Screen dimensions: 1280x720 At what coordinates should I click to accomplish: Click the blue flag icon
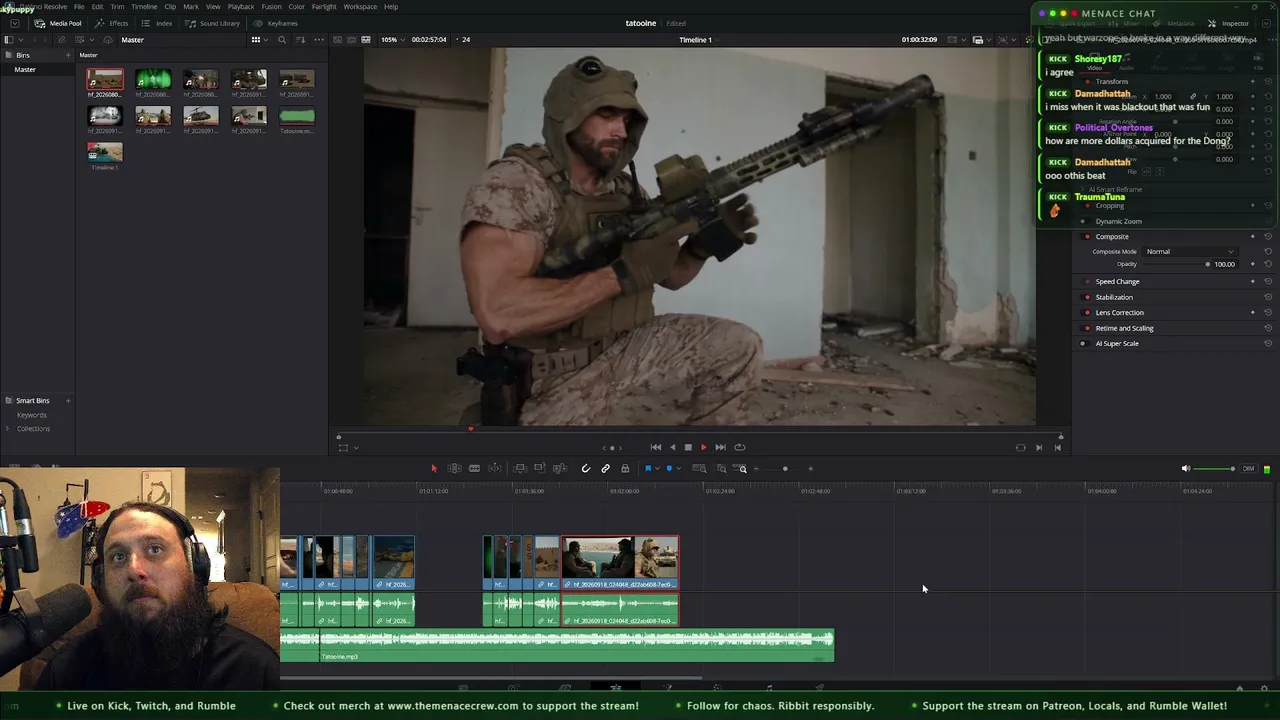point(648,468)
